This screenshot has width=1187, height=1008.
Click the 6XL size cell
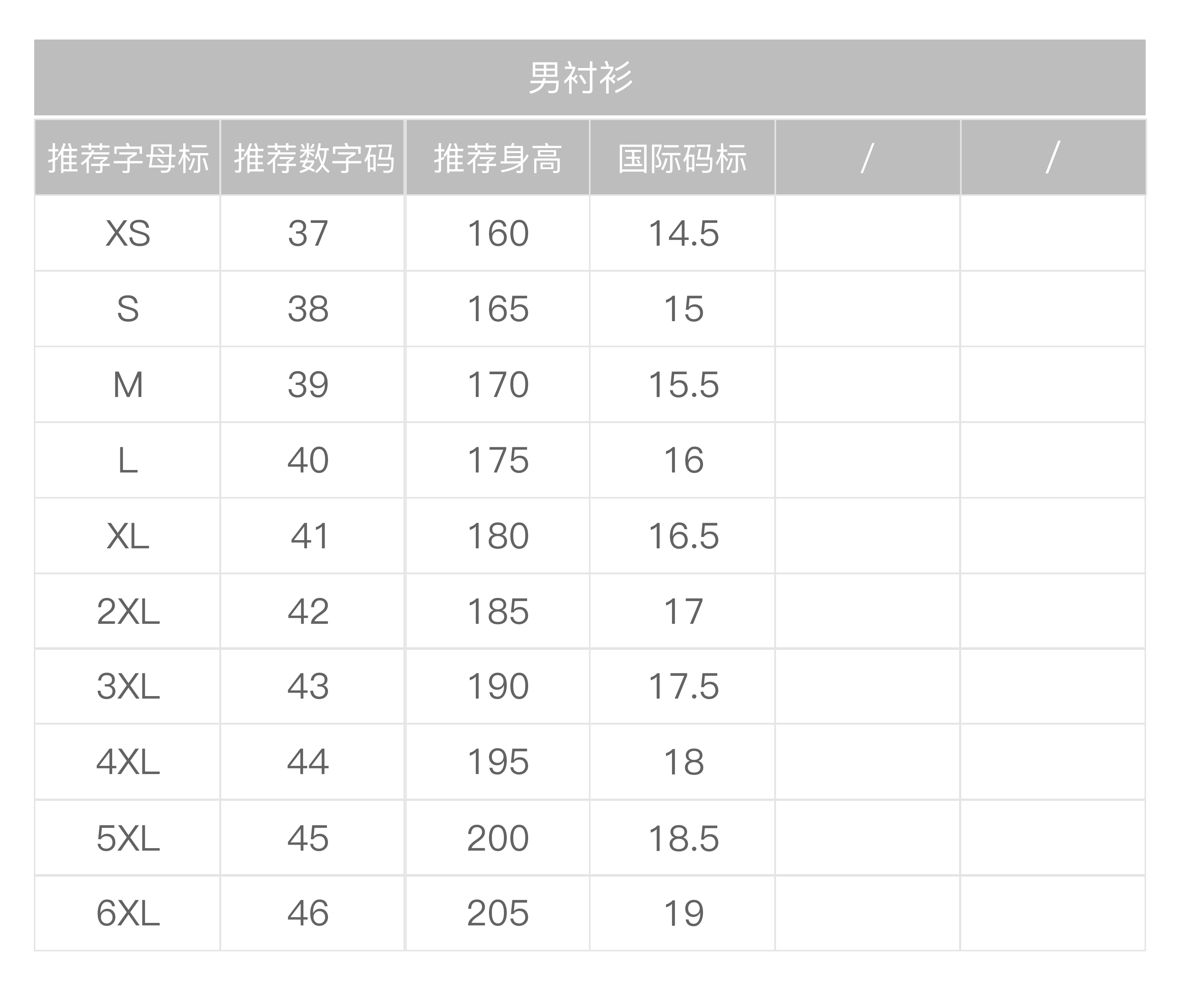coord(127,913)
